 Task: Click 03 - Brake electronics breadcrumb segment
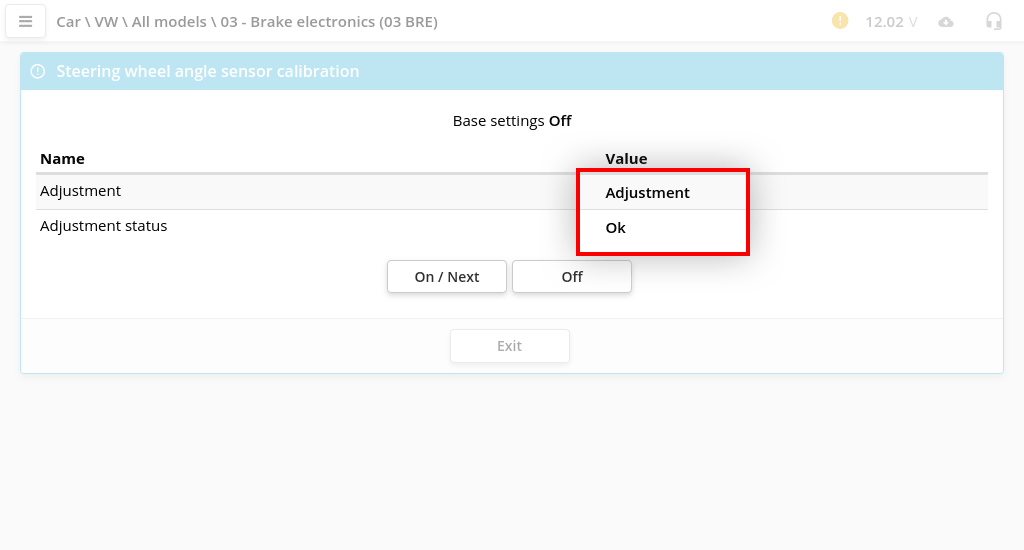[329, 21]
